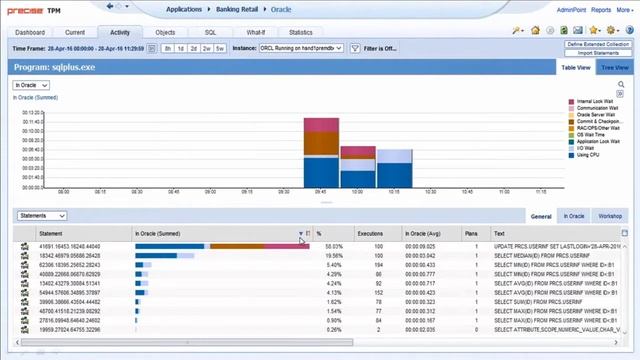Select the Workshop table tab

click(x=610, y=216)
